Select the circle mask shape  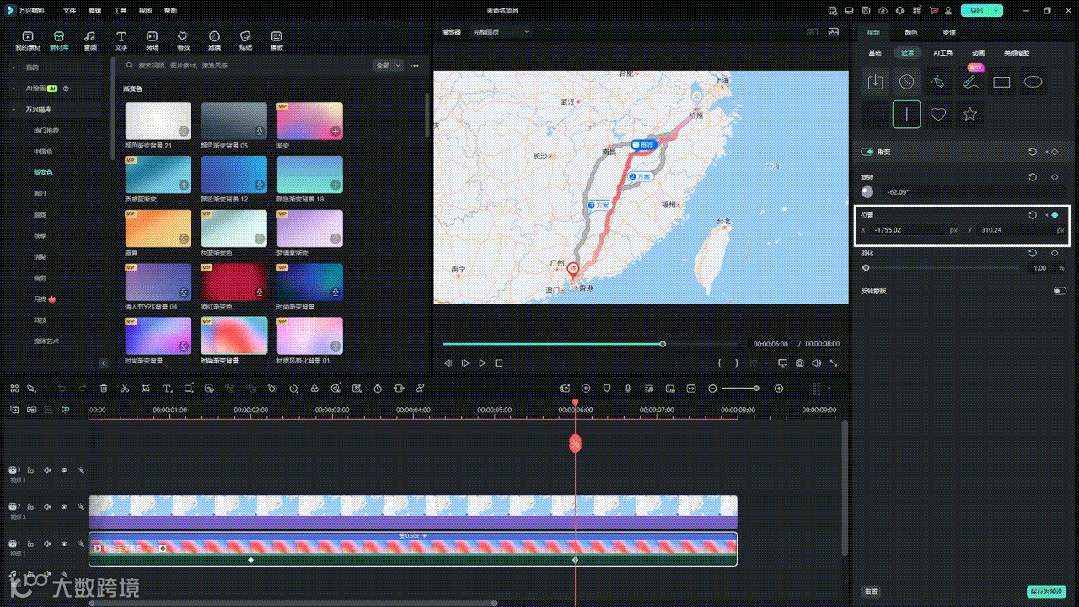(906, 82)
